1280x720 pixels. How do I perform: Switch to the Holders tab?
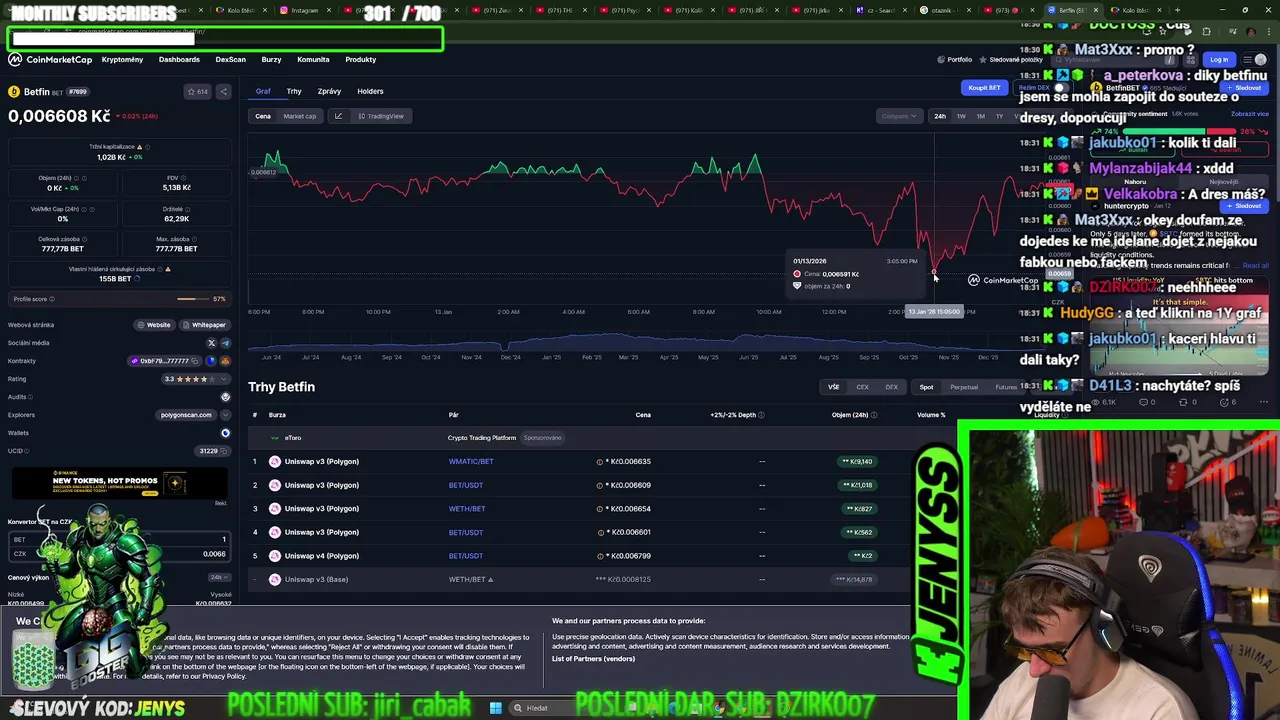click(x=370, y=91)
